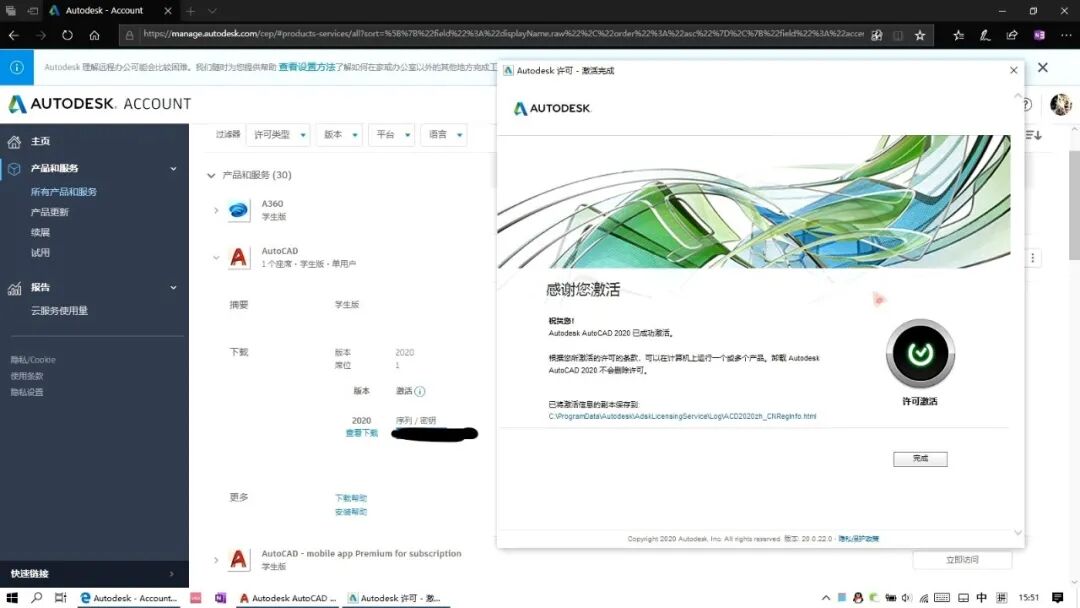Switch to Autodesk AutoCAD taskbar item
This screenshot has width=1080, height=608.
(287, 598)
